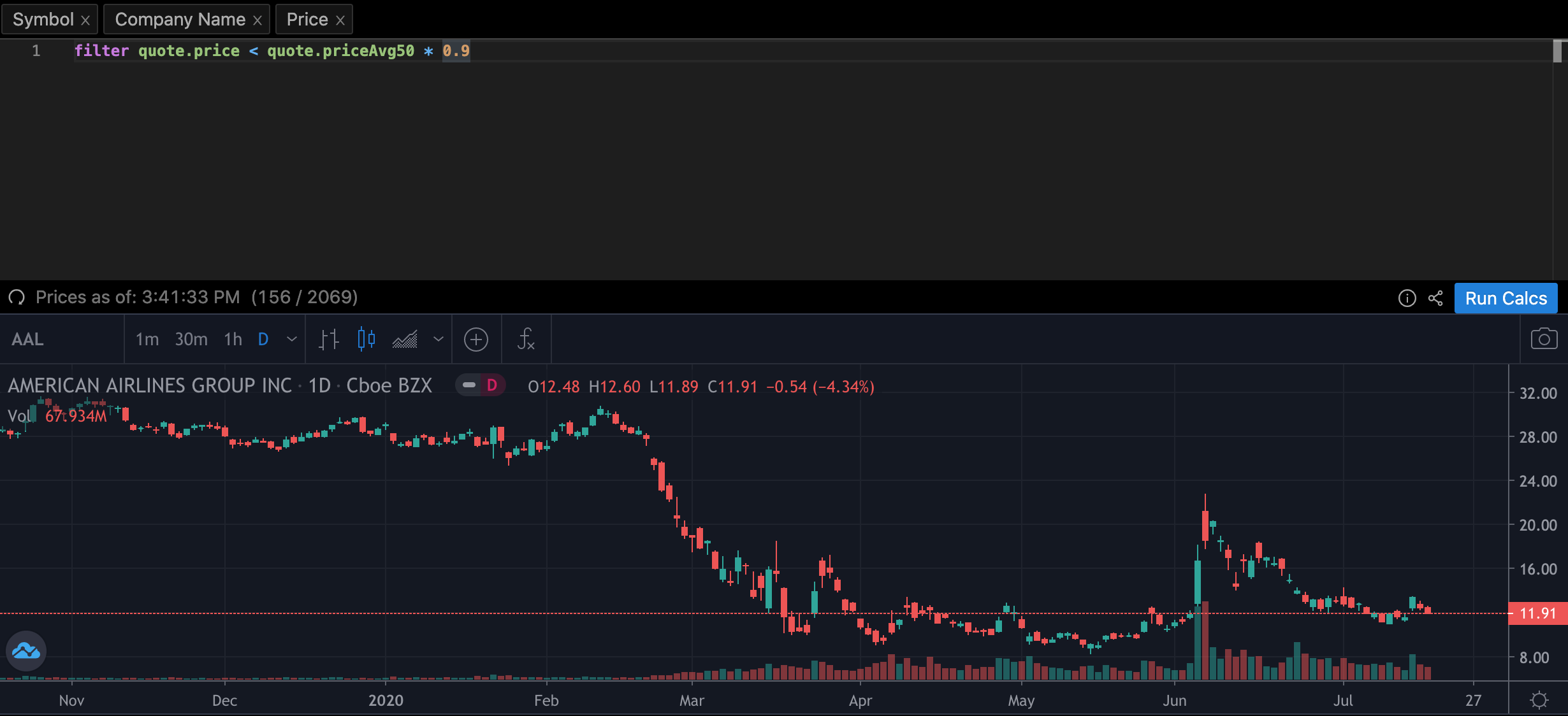Click the refresh prices circular icon
The width and height of the screenshot is (1568, 716).
tap(17, 297)
